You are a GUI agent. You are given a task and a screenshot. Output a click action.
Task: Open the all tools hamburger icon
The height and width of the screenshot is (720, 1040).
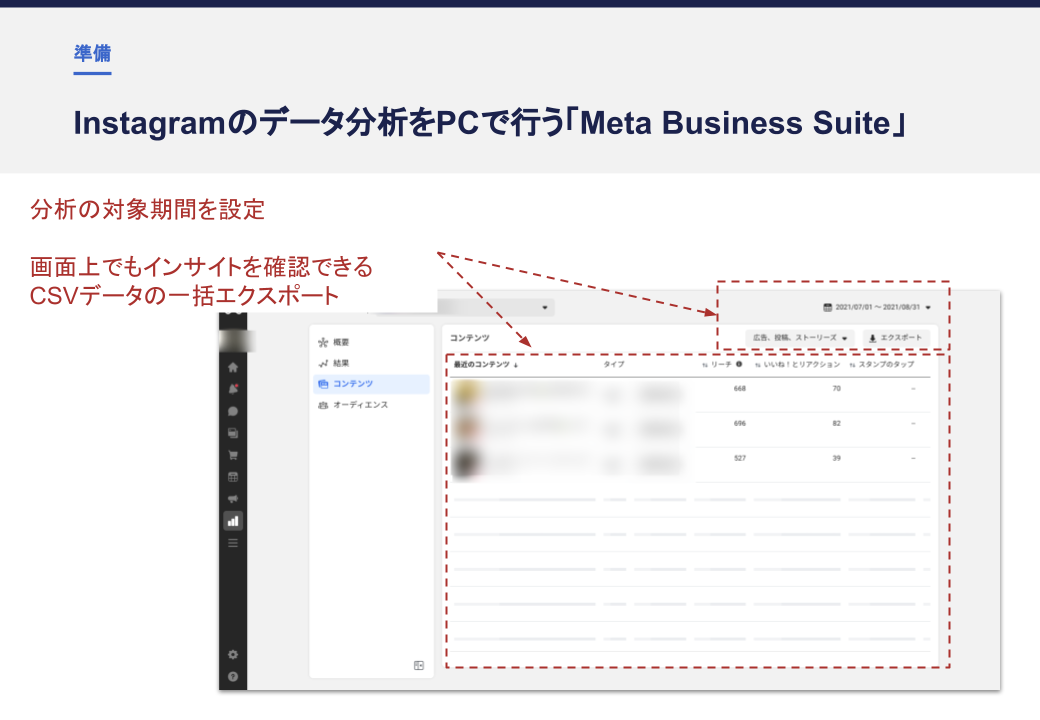click(x=233, y=543)
